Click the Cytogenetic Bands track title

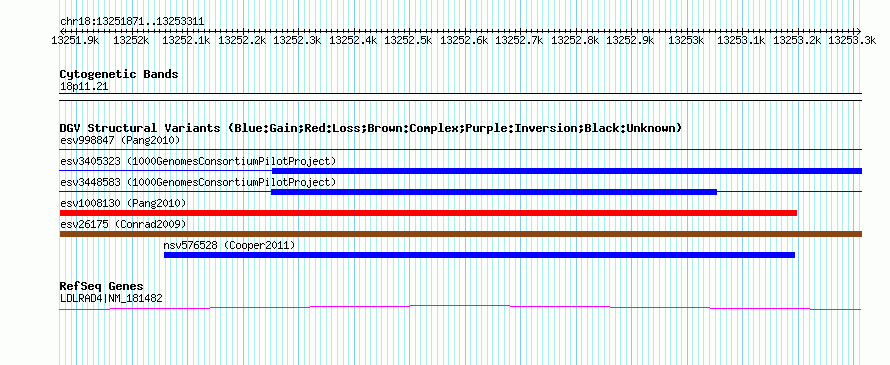click(x=119, y=74)
